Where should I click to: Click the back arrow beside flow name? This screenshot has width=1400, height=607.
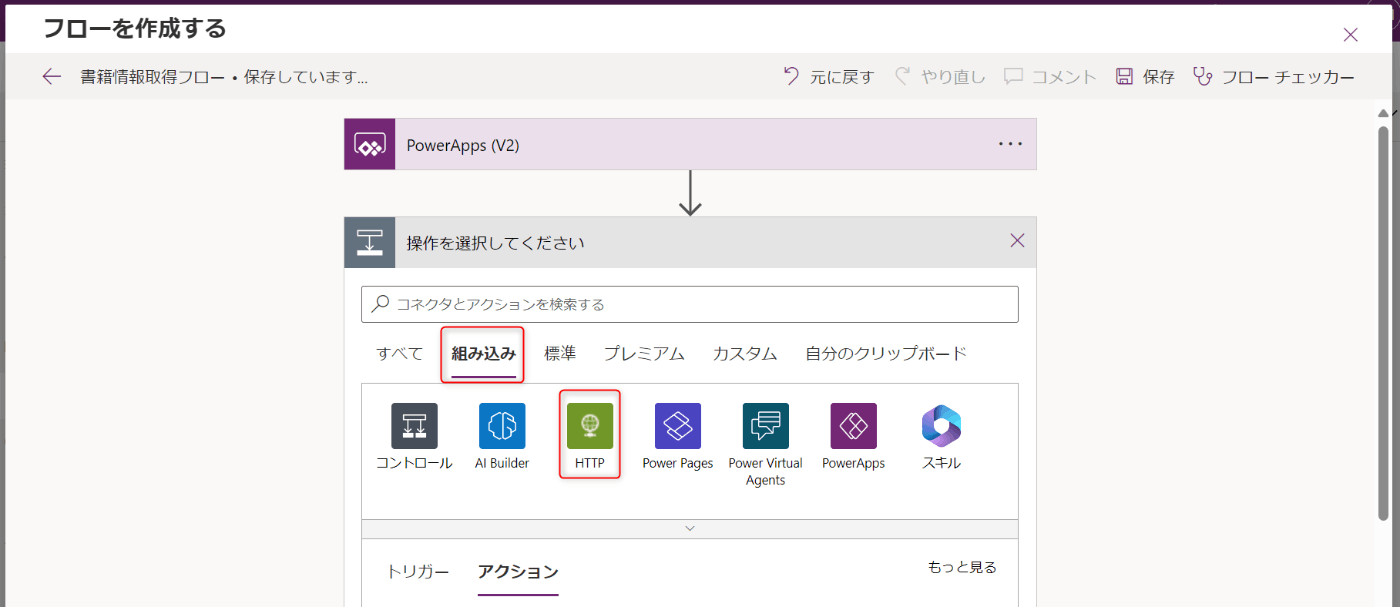pos(52,76)
